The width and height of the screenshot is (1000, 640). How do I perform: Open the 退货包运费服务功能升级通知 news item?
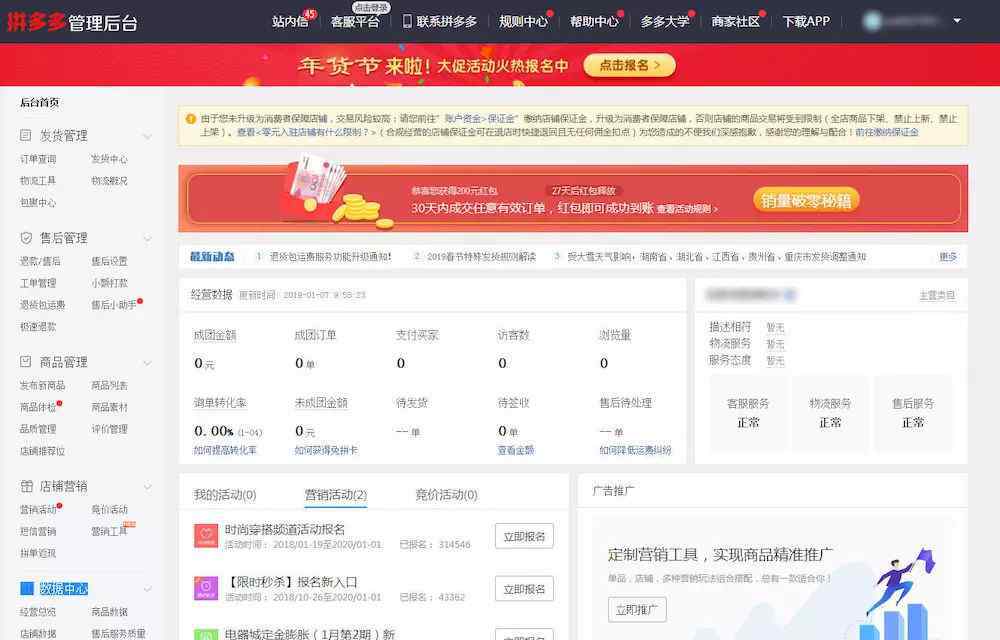330,256
